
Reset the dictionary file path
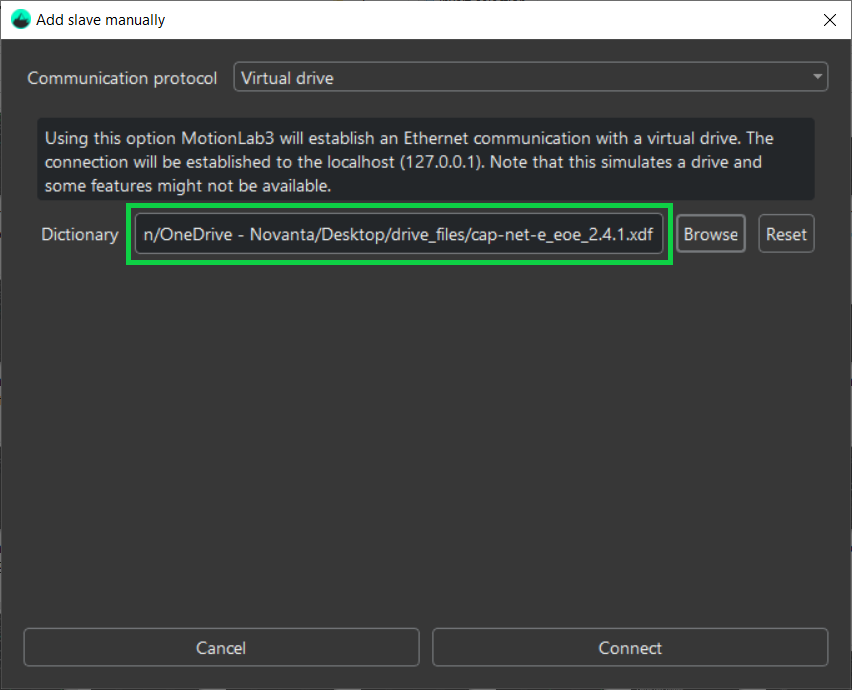coord(786,234)
